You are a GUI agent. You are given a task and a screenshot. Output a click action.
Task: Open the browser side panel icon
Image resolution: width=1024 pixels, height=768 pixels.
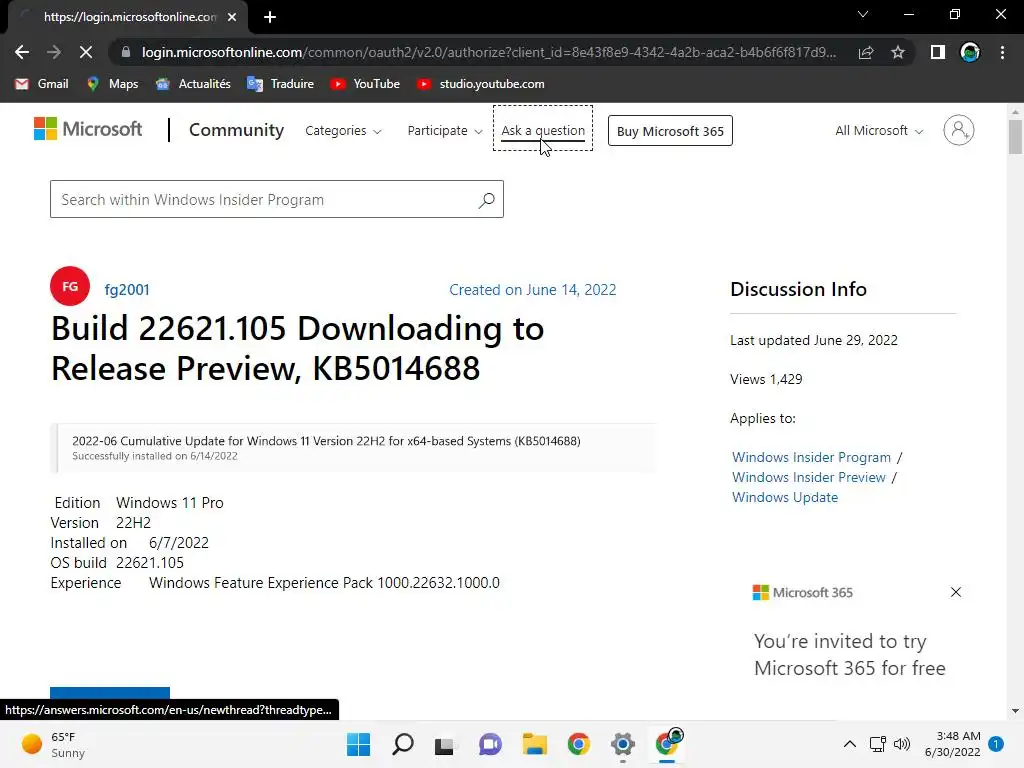(938, 52)
